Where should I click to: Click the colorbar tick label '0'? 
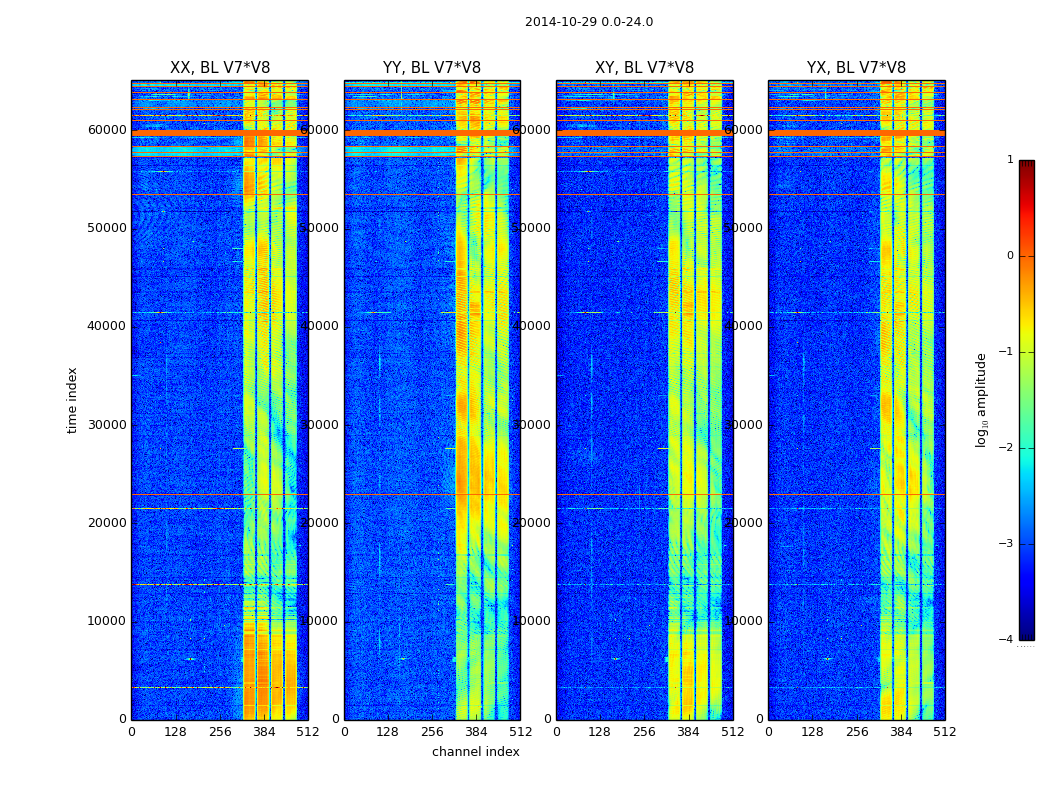(x=1009, y=256)
